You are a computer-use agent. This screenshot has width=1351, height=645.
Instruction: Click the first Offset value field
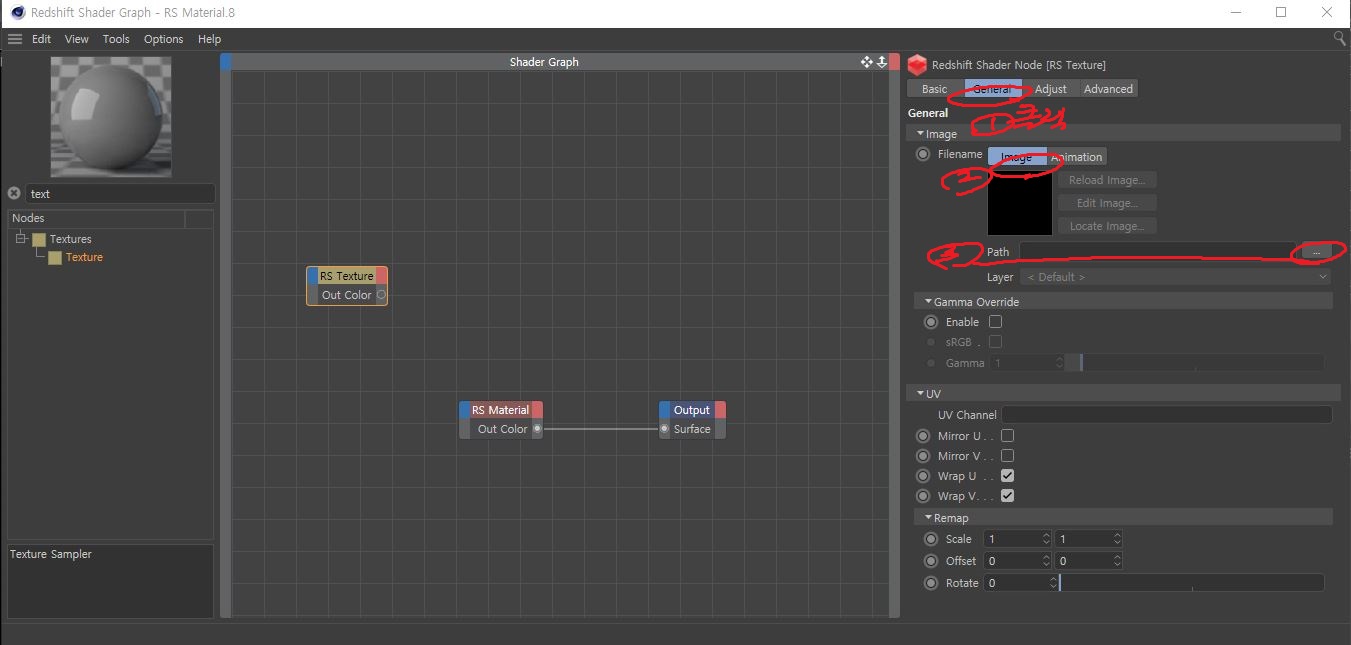click(x=1014, y=561)
